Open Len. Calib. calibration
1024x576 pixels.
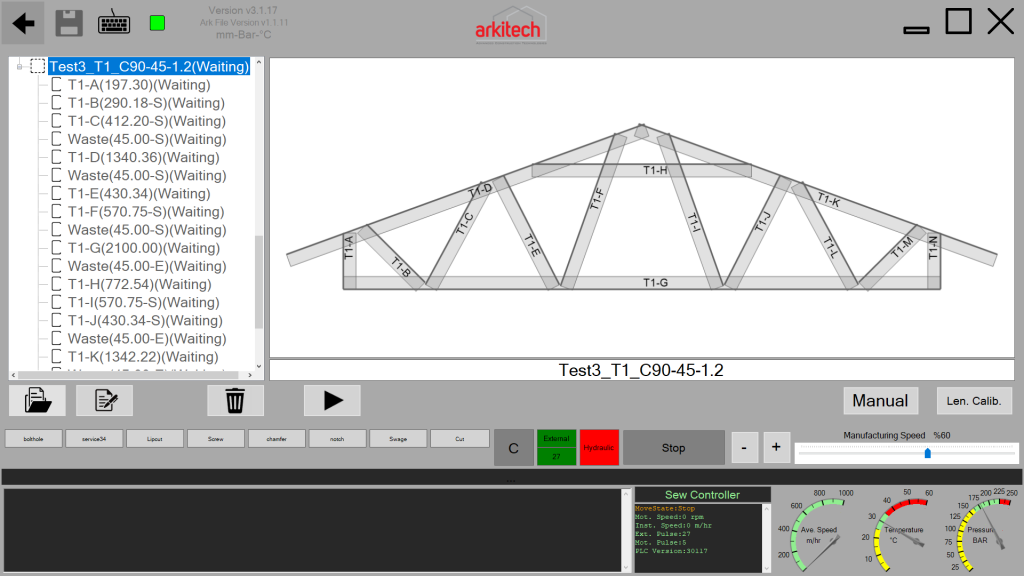click(974, 400)
